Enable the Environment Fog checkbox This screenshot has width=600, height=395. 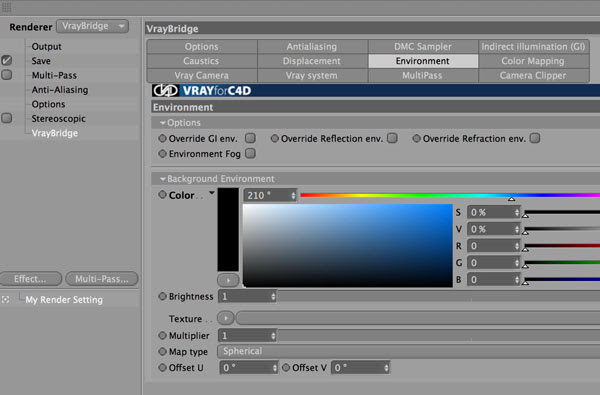250,153
